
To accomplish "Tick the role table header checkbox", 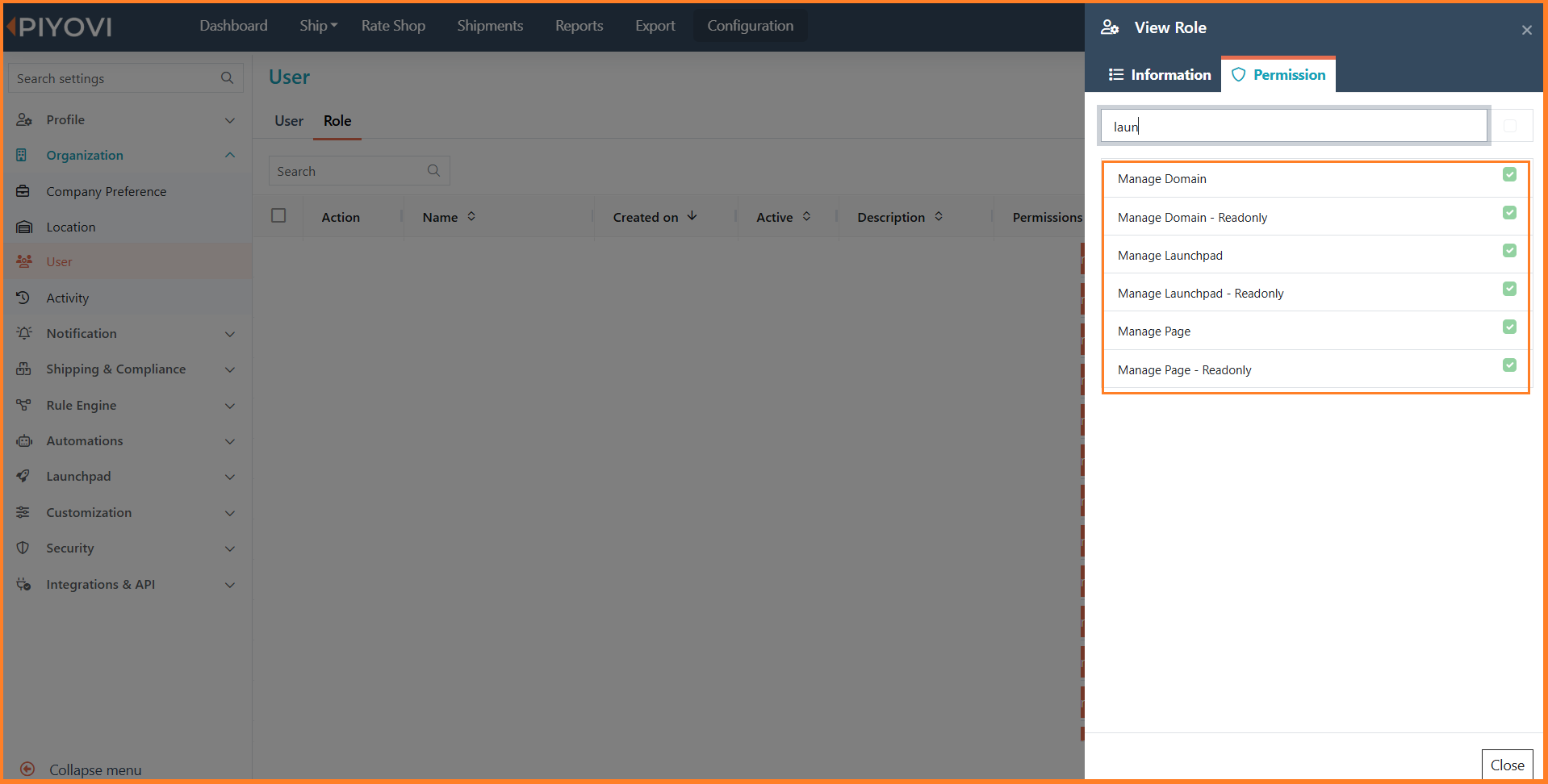I will pyautogui.click(x=278, y=215).
